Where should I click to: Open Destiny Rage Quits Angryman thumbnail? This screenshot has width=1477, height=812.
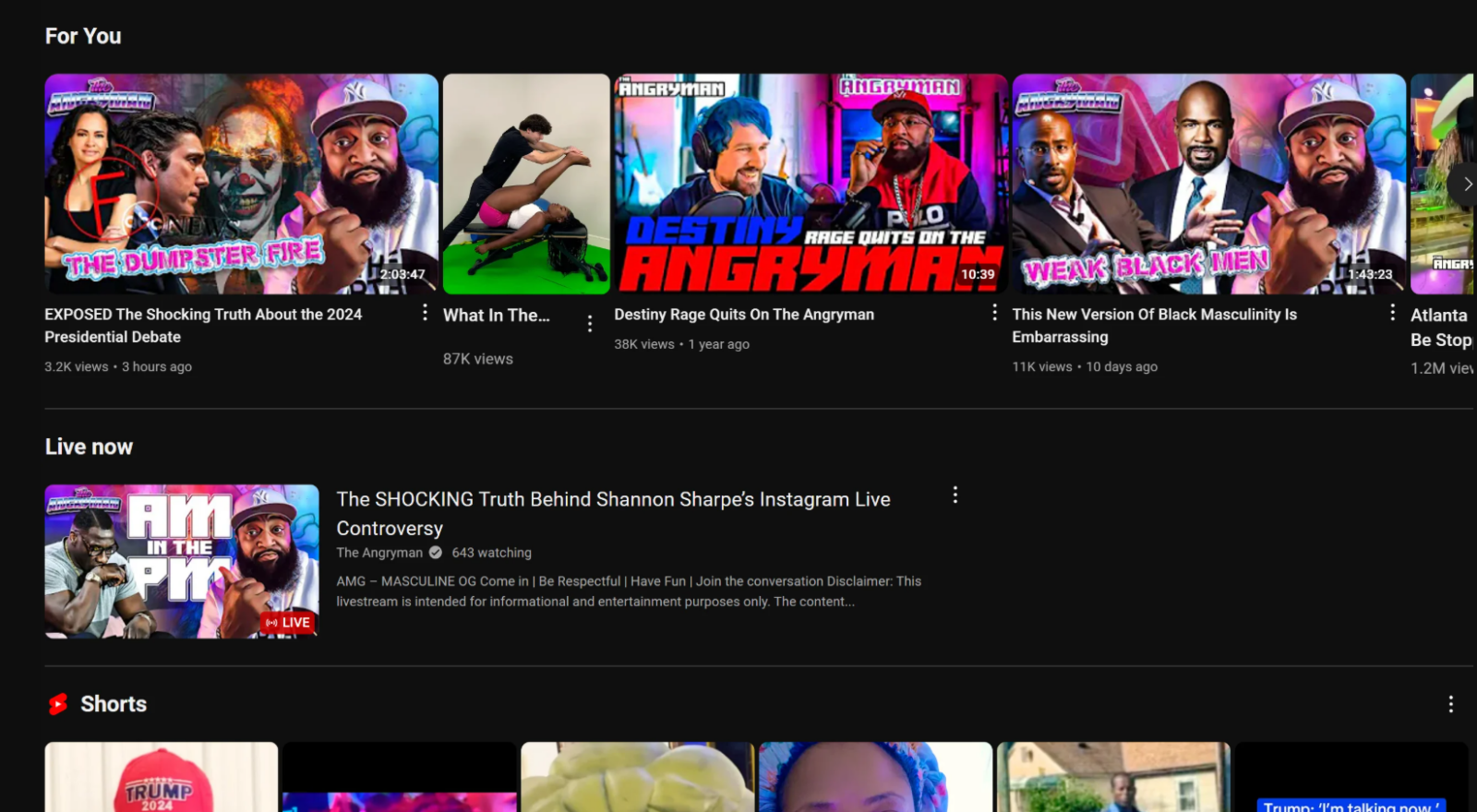(x=811, y=184)
